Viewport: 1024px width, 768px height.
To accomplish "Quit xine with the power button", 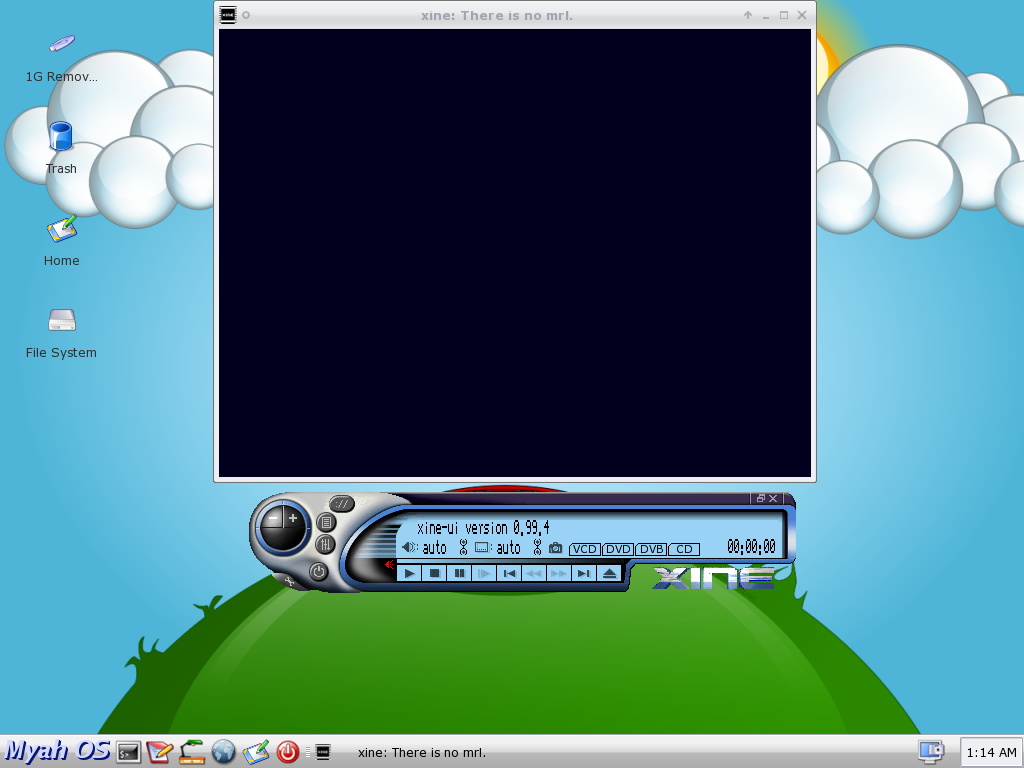I will click(319, 572).
